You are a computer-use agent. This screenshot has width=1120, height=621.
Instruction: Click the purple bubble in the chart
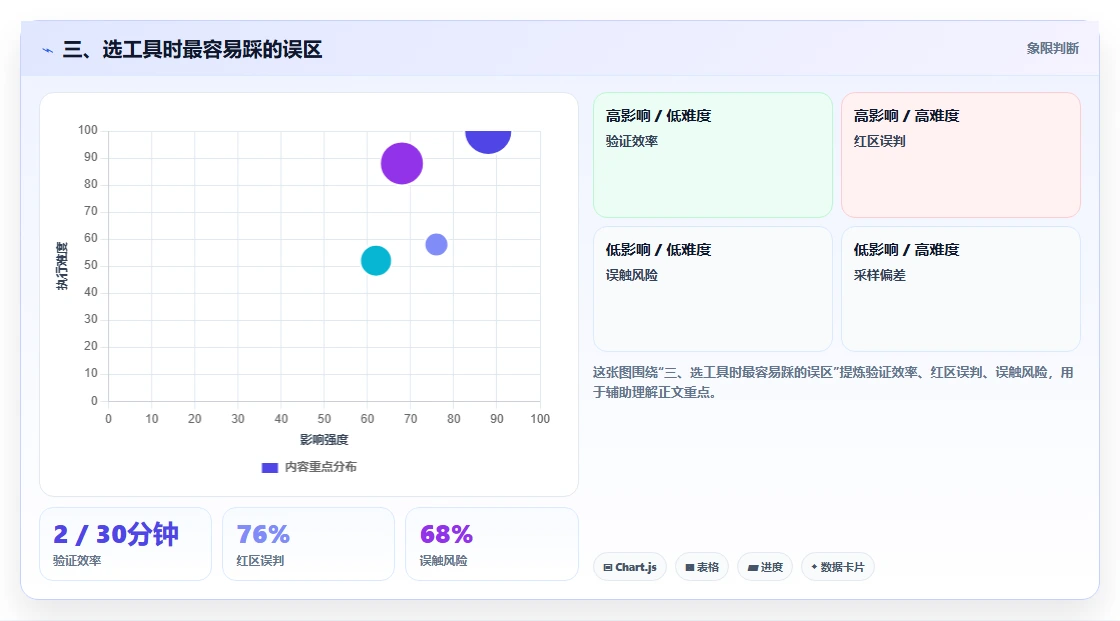tap(401, 164)
